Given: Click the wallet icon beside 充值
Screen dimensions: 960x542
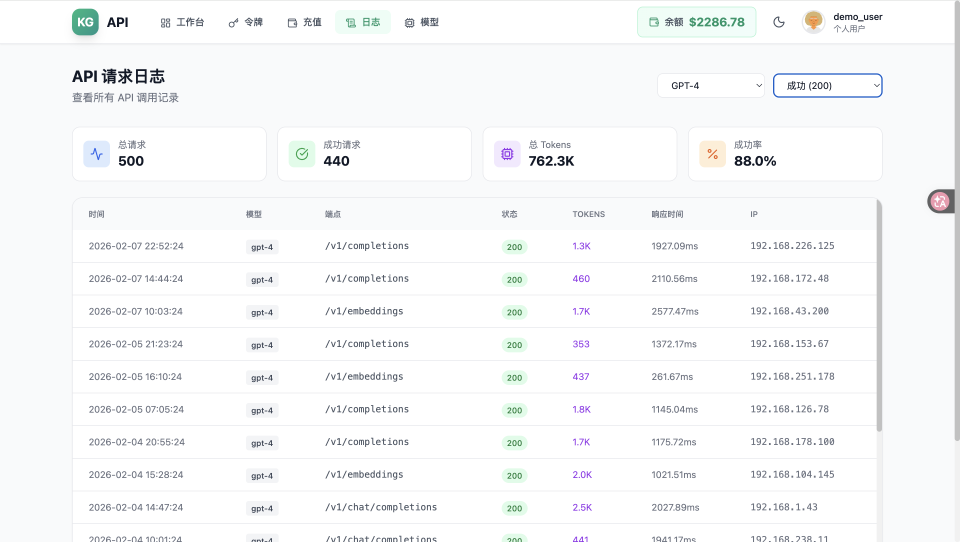Looking at the screenshot, I should [x=292, y=23].
